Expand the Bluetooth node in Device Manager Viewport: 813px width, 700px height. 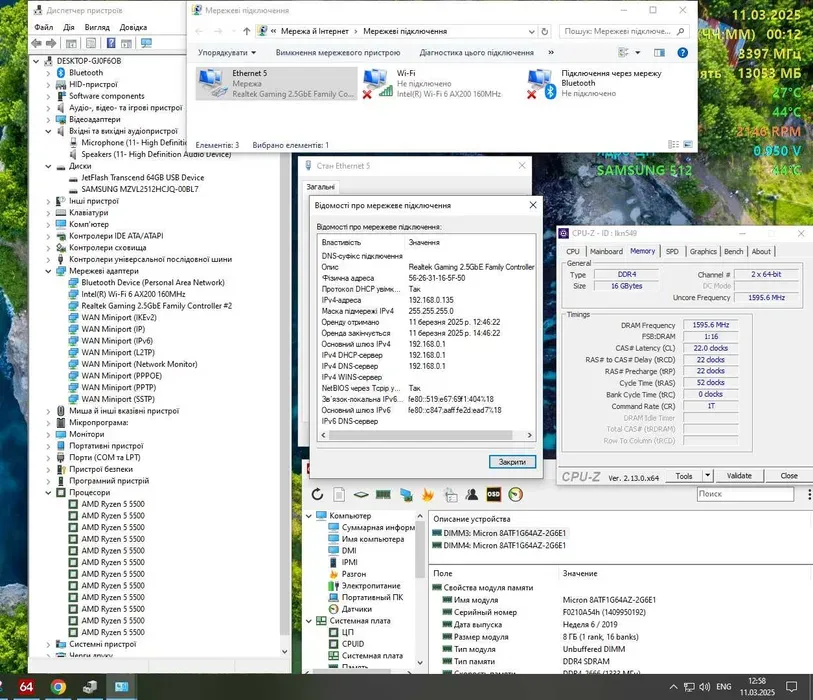[48, 73]
